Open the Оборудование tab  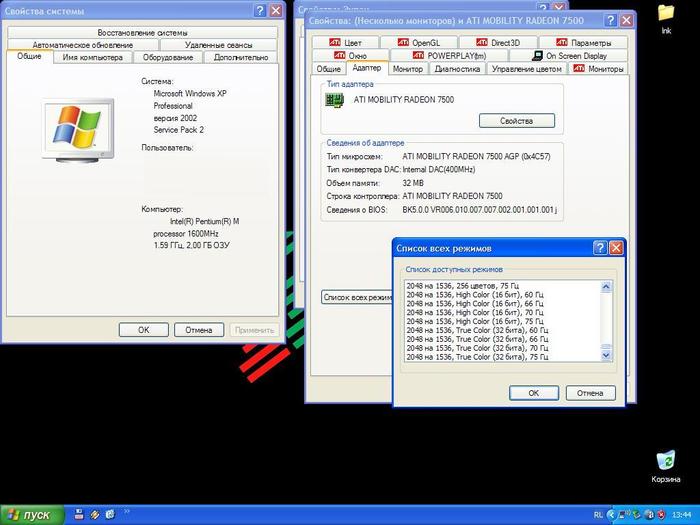(167, 58)
